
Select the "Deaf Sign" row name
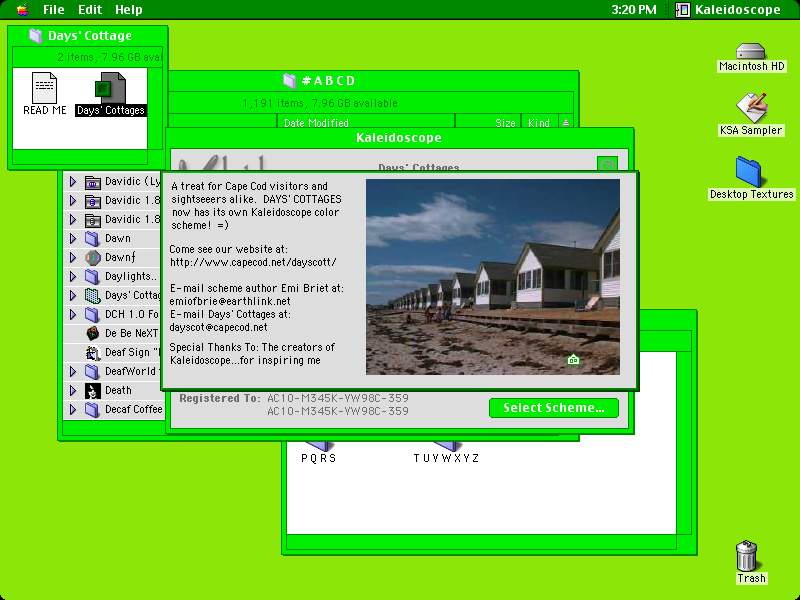point(133,353)
